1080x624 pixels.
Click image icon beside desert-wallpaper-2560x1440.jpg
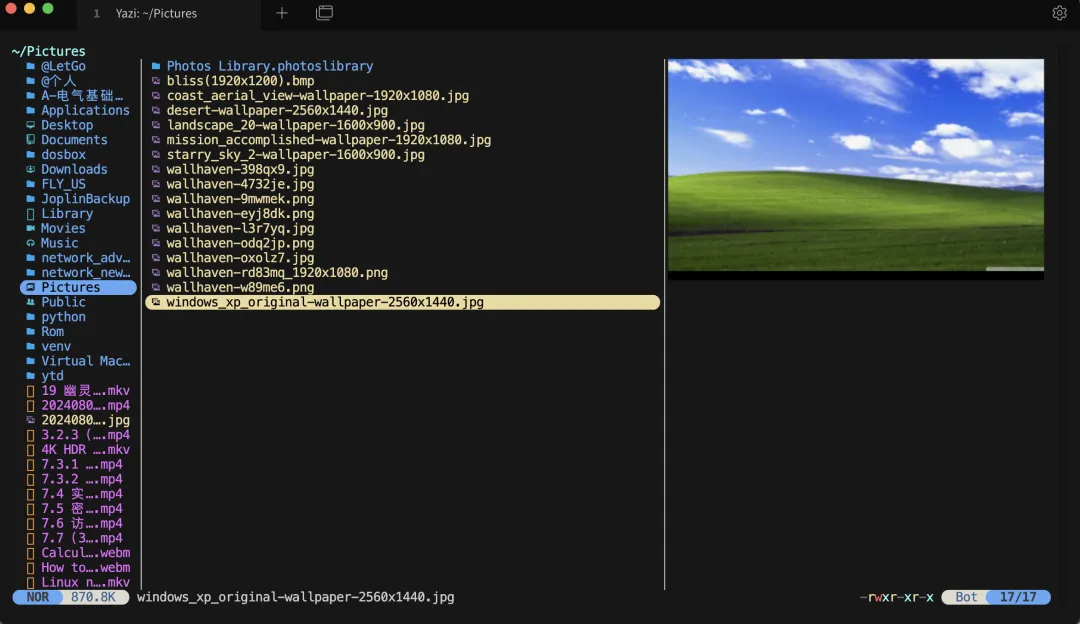click(x=156, y=110)
